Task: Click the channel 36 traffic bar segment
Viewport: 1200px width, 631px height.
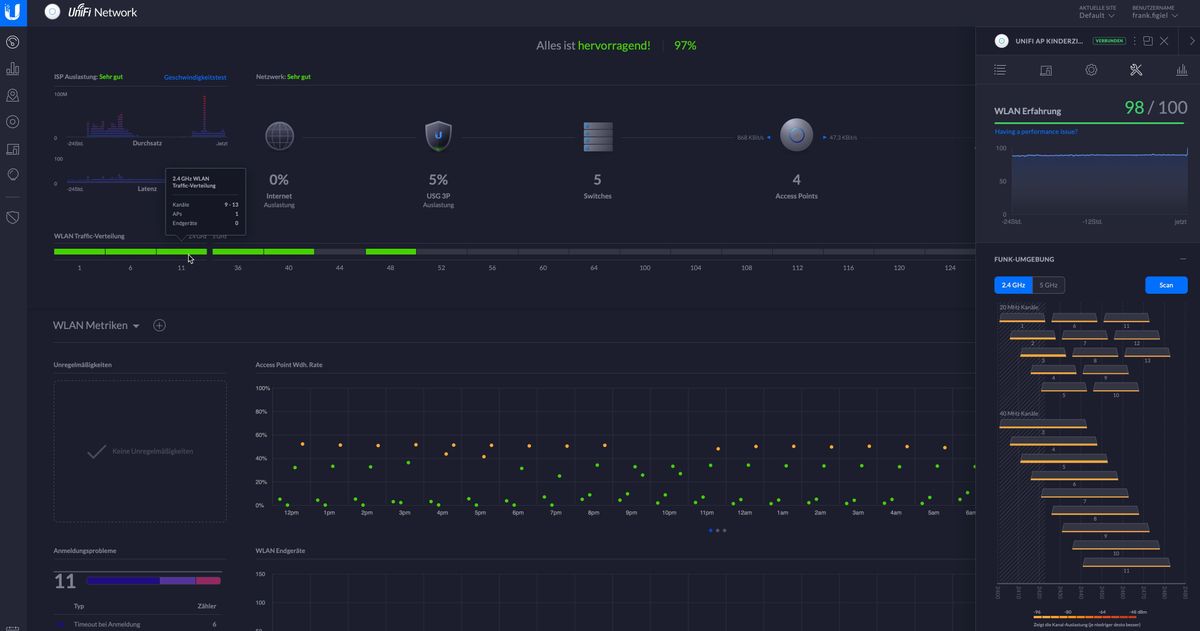Action: point(237,252)
